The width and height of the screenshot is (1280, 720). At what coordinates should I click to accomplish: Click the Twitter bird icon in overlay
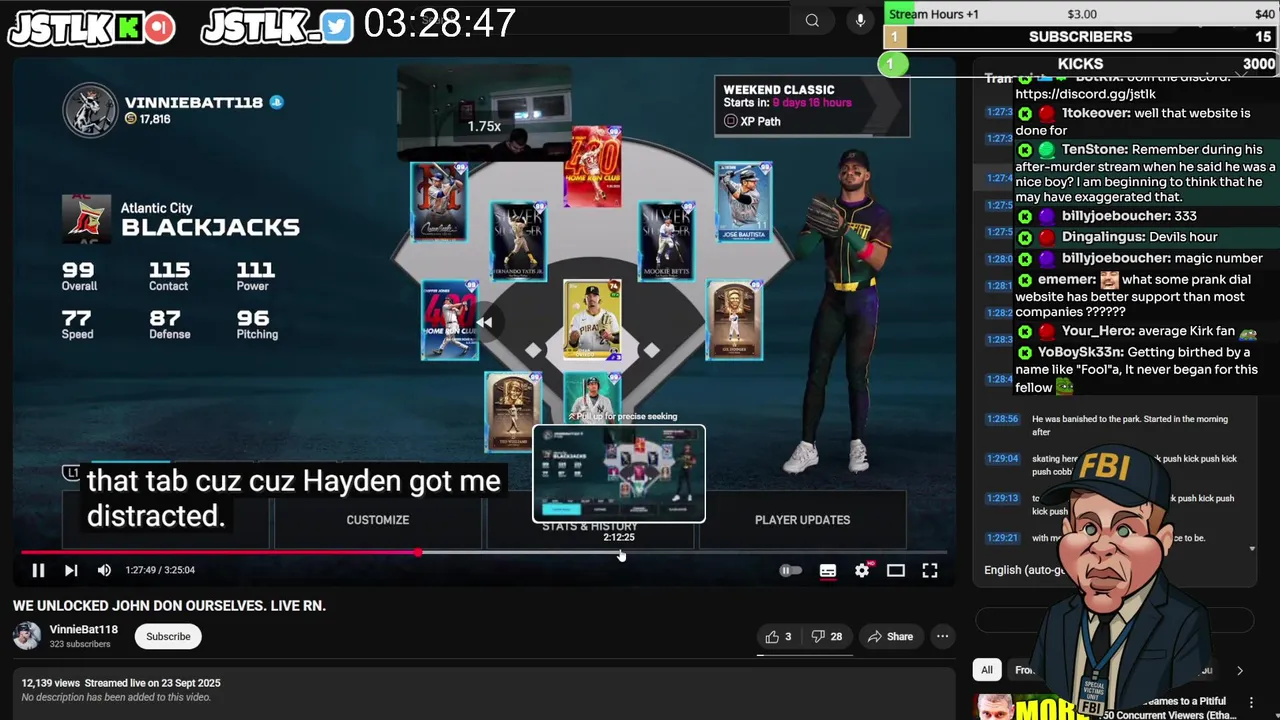tap(338, 27)
